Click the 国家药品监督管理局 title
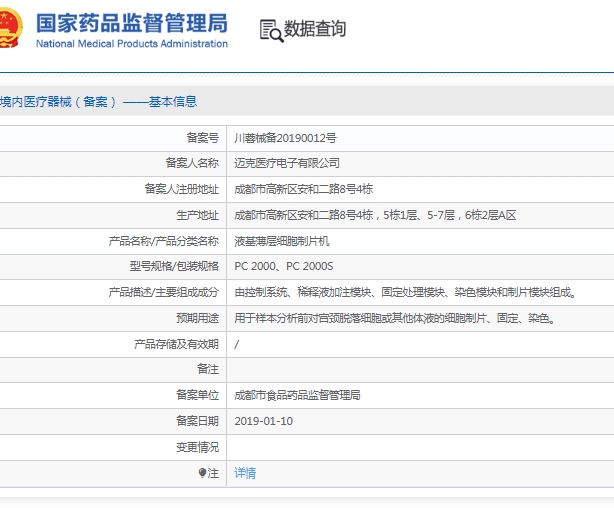 pos(132,23)
